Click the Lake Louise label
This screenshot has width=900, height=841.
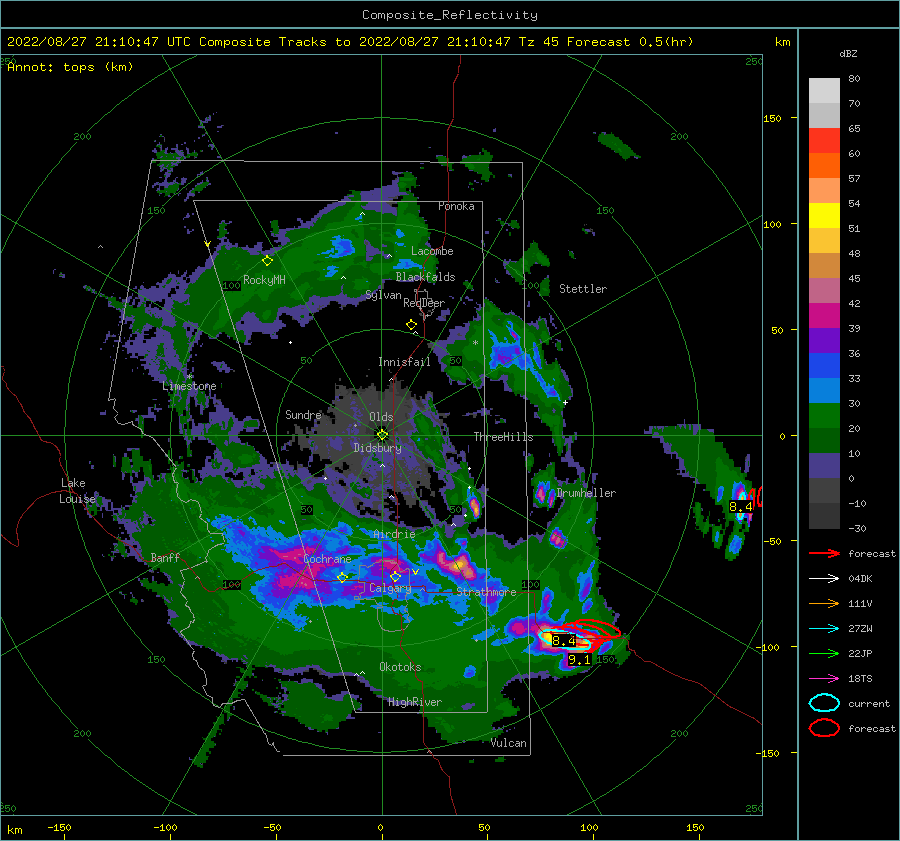(77, 491)
